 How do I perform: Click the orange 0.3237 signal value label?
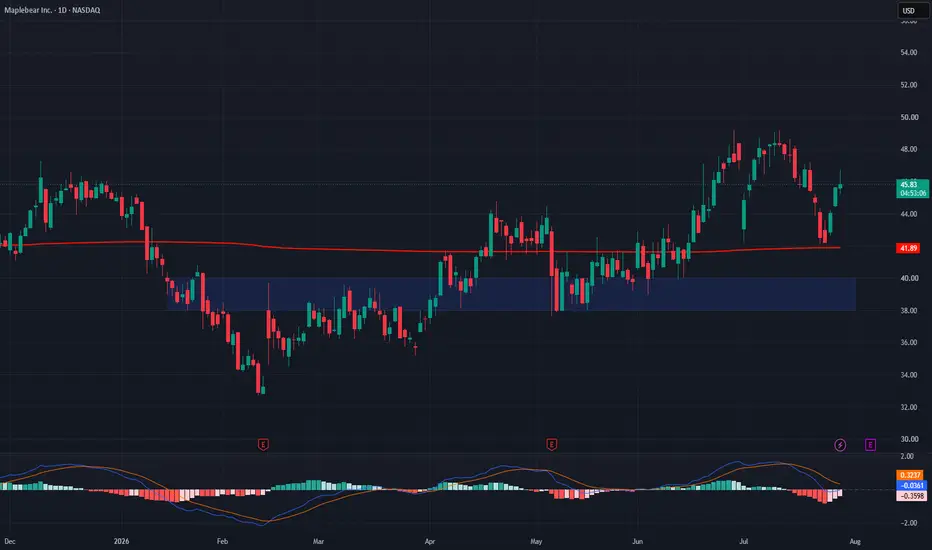[x=909, y=475]
